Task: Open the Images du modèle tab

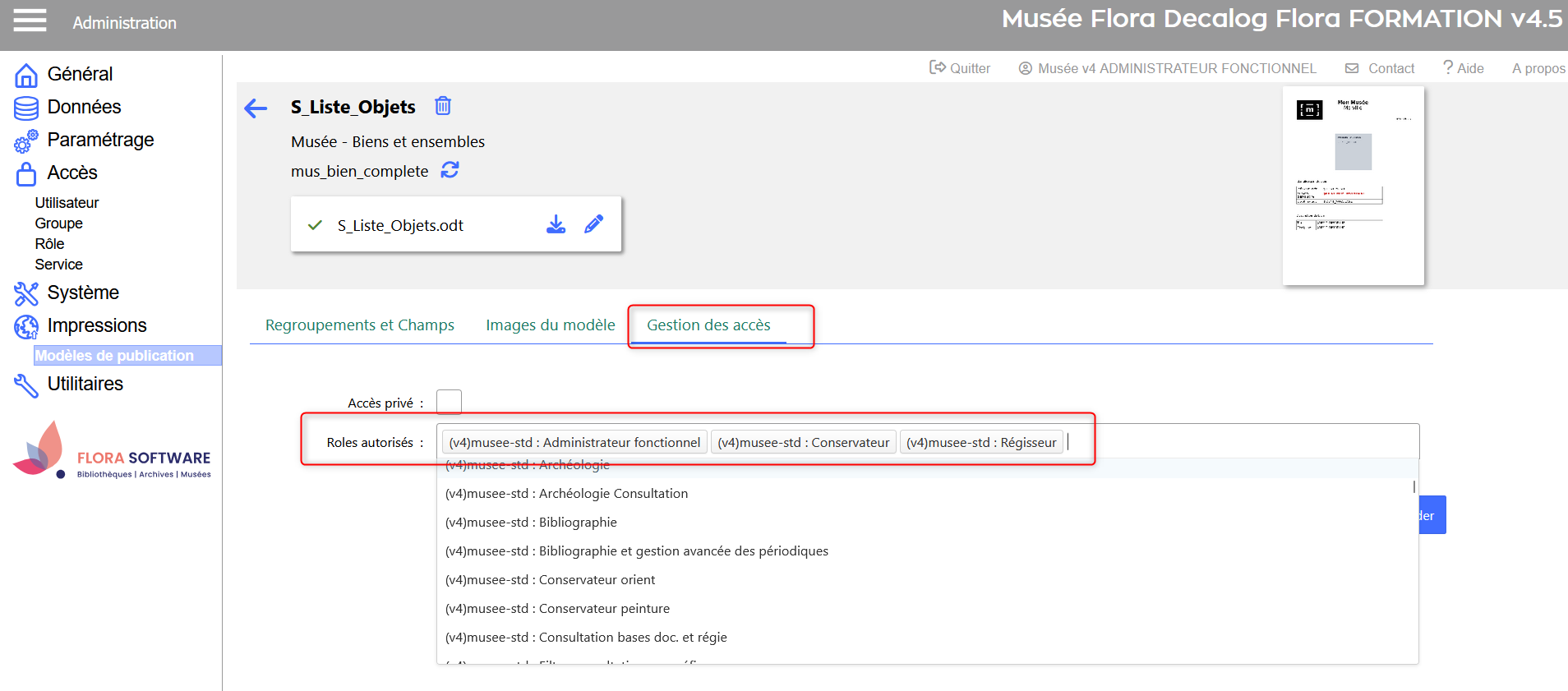Action: tap(550, 325)
